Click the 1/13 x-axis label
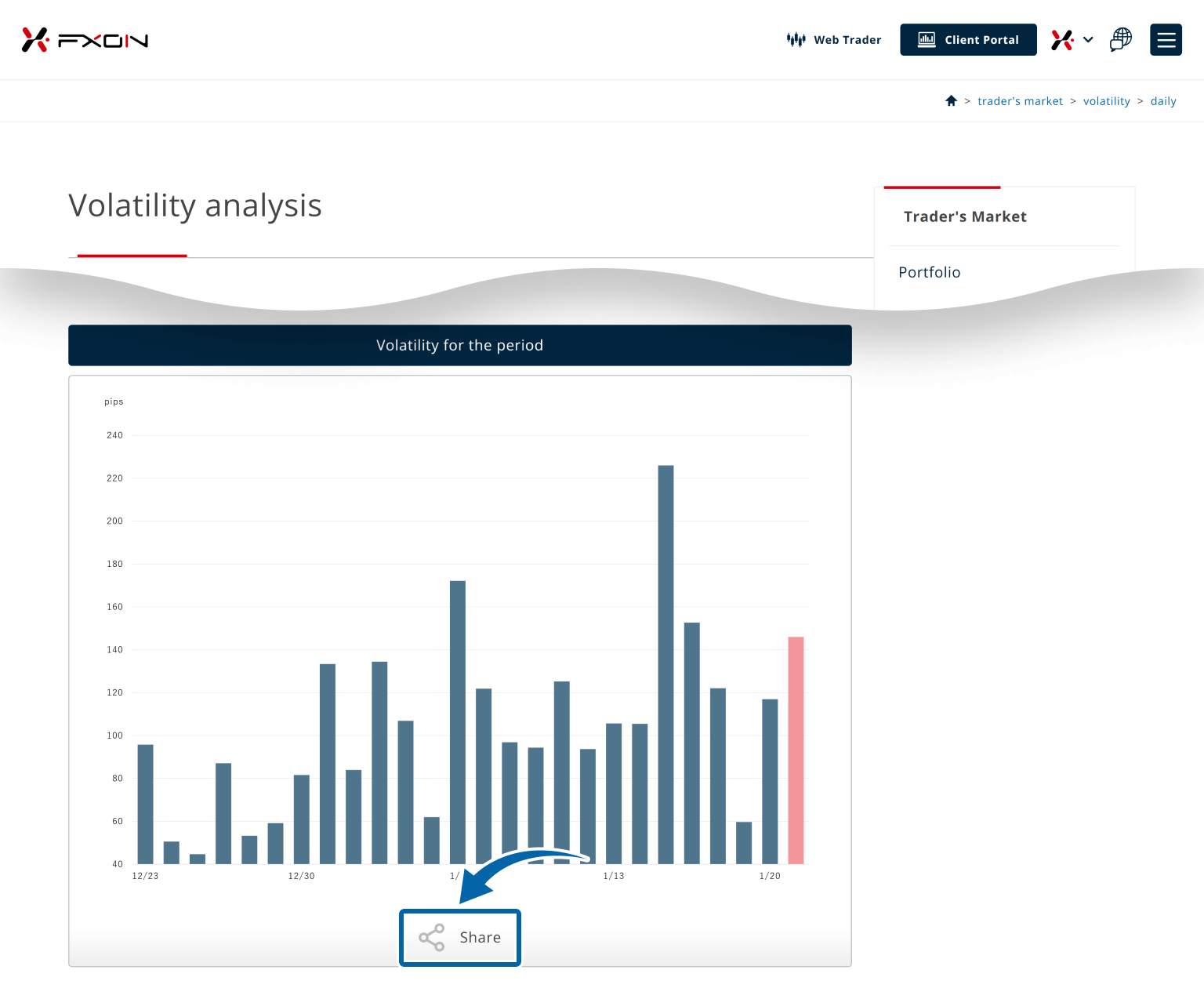The image size is (1204, 988). (614, 876)
